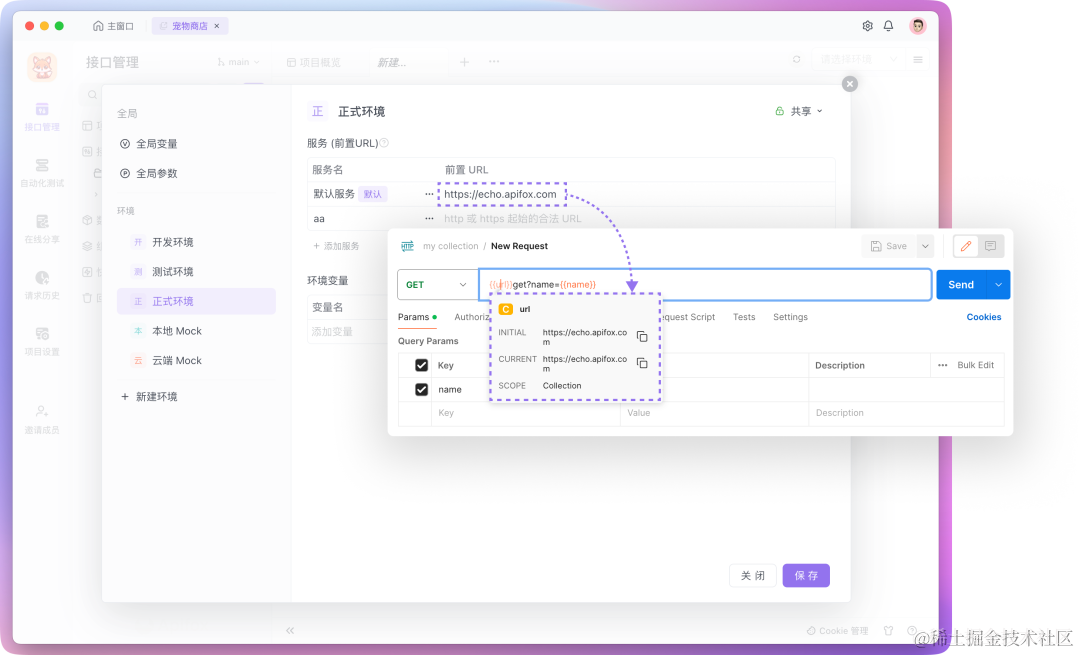1080x655 pixels.
Task: Click request URL input field
Action: [705, 284]
